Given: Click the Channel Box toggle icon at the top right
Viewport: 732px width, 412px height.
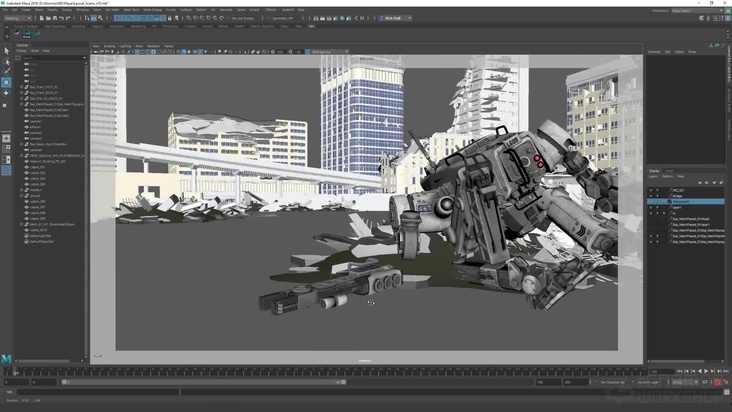Looking at the screenshot, I should (x=728, y=18).
